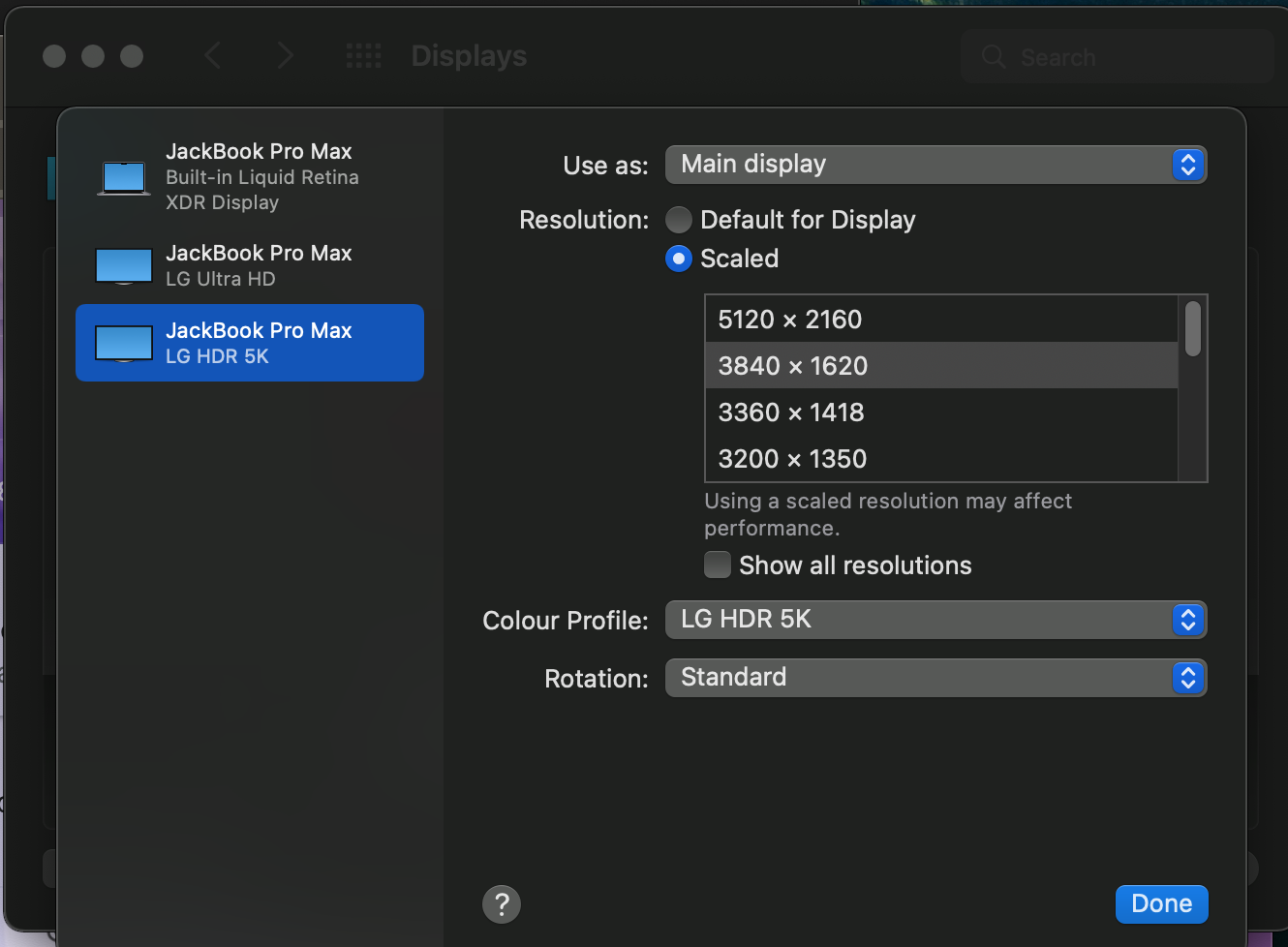The height and width of the screenshot is (947, 1288).
Task: Click the search magnifier icon
Action: click(994, 57)
